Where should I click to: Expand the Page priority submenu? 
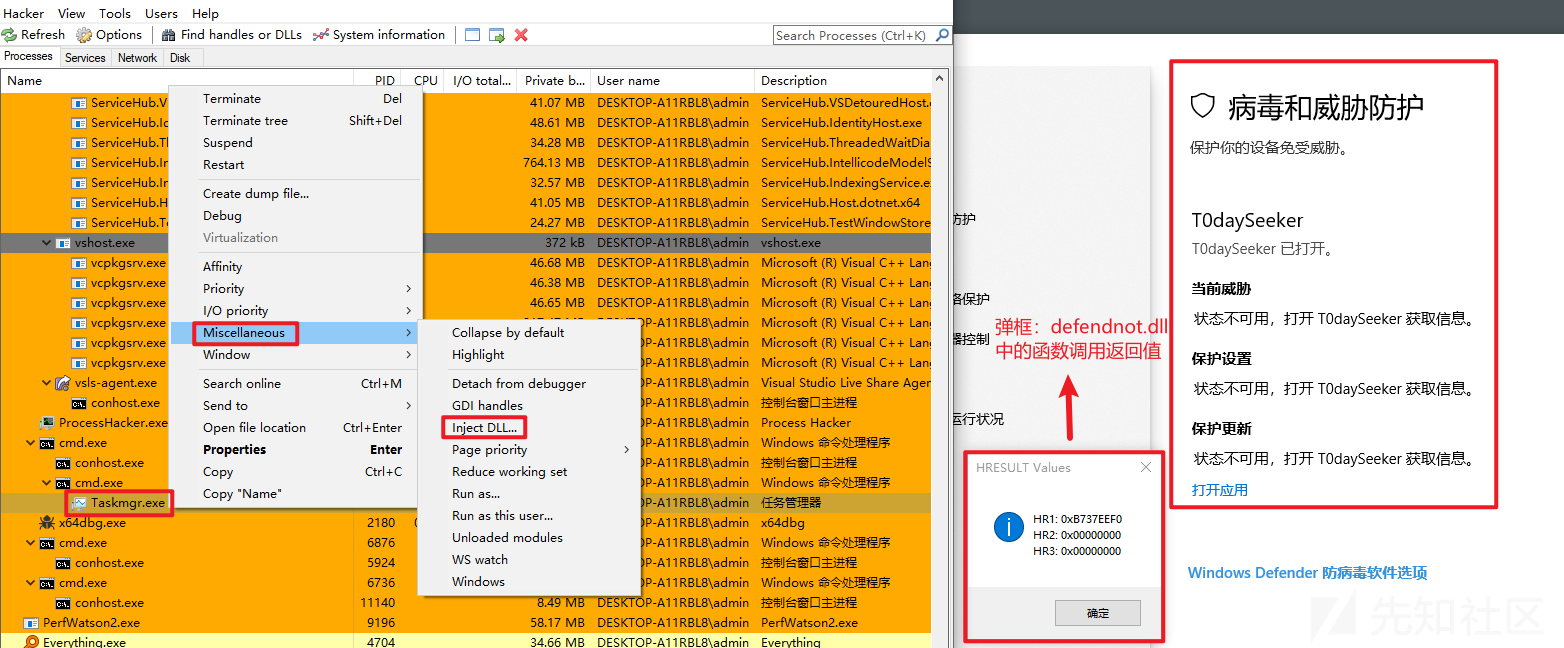[x=627, y=450]
